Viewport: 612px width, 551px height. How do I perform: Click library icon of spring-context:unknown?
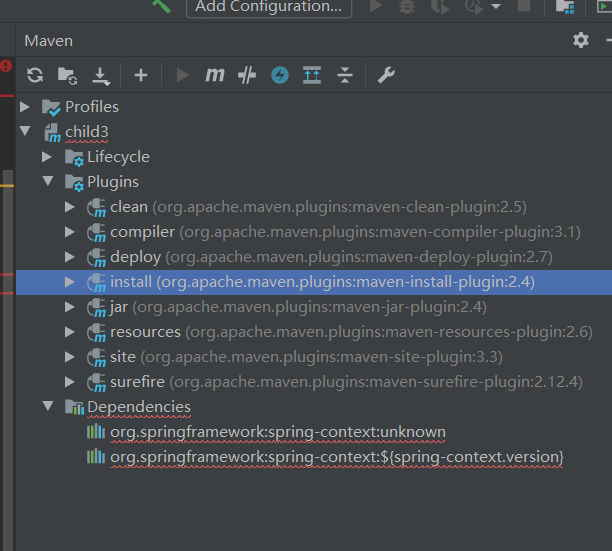(96, 432)
